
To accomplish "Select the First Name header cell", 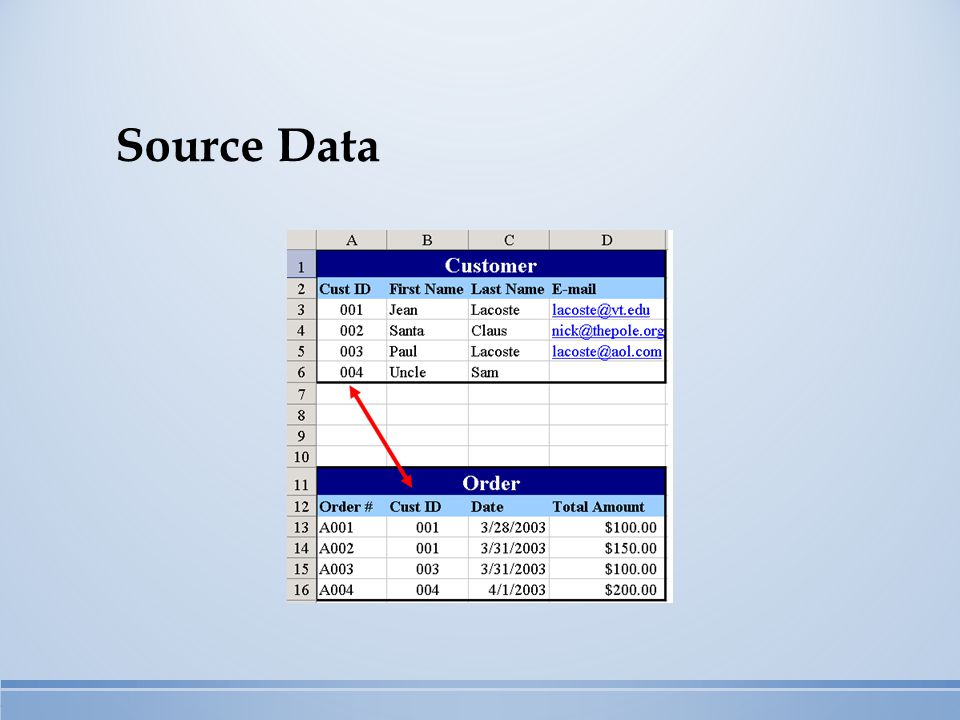I will [427, 289].
